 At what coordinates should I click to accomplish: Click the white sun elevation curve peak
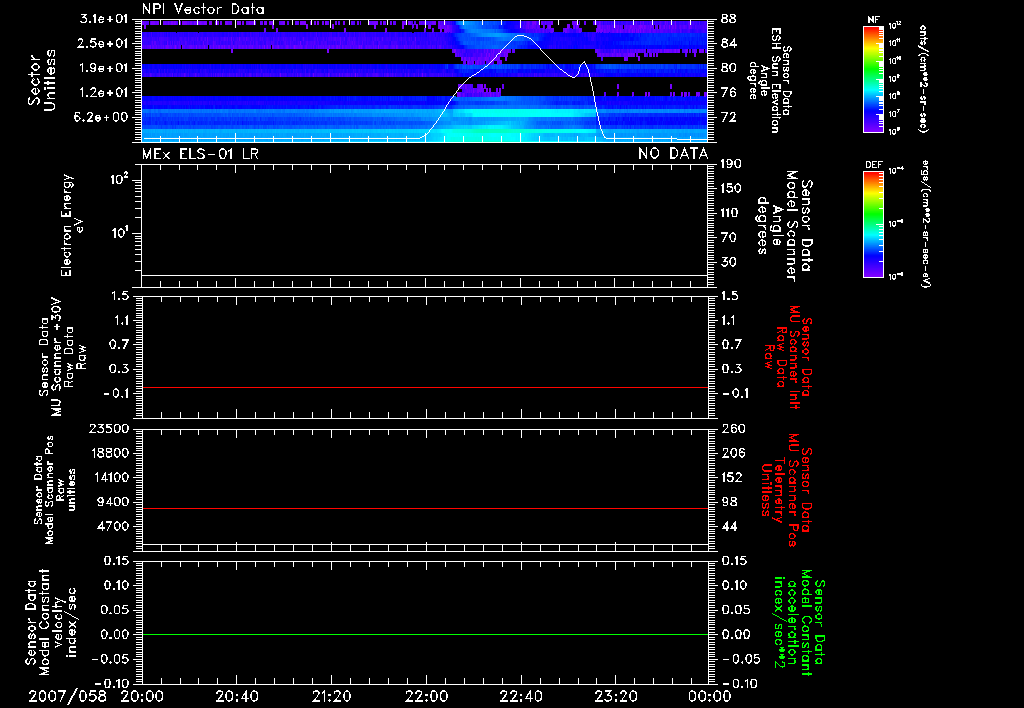(x=520, y=35)
